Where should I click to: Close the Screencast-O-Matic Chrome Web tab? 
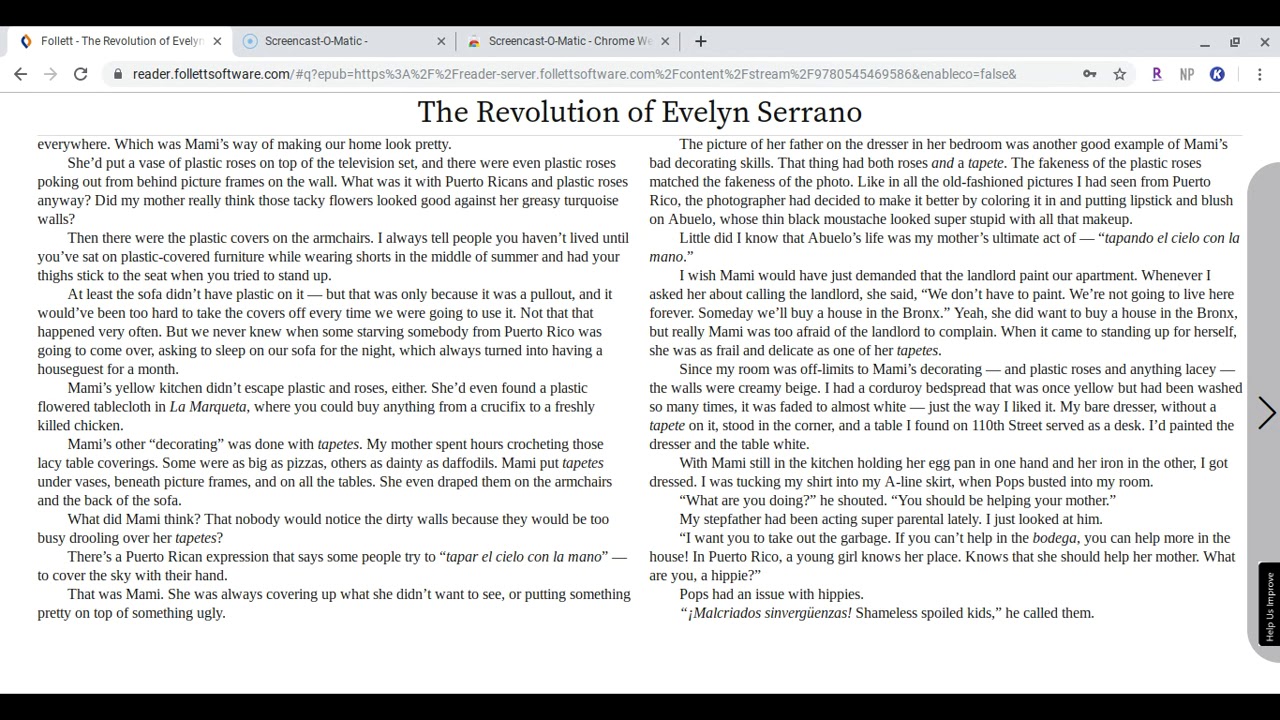(x=665, y=41)
